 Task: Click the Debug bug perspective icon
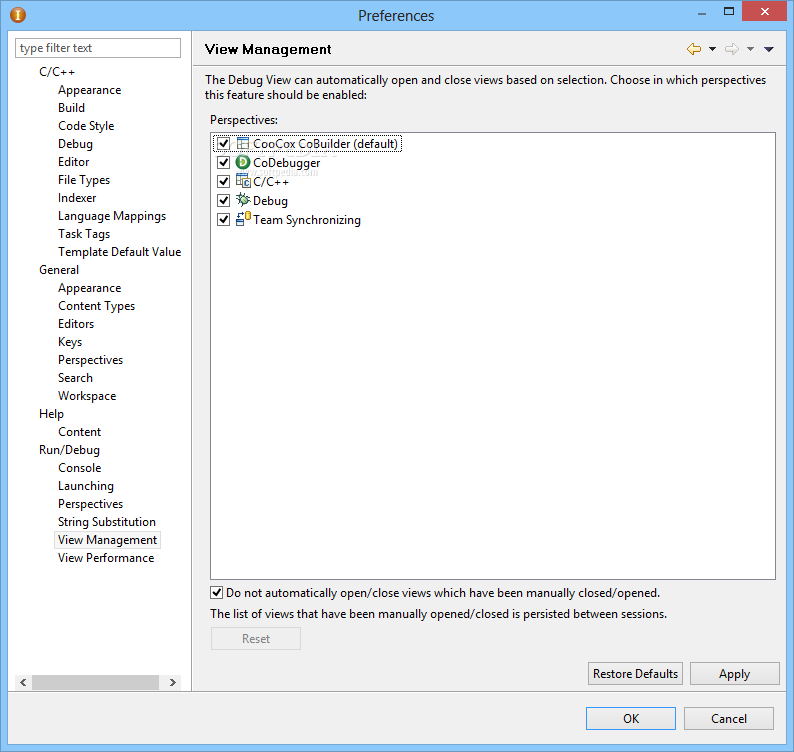pyautogui.click(x=243, y=200)
